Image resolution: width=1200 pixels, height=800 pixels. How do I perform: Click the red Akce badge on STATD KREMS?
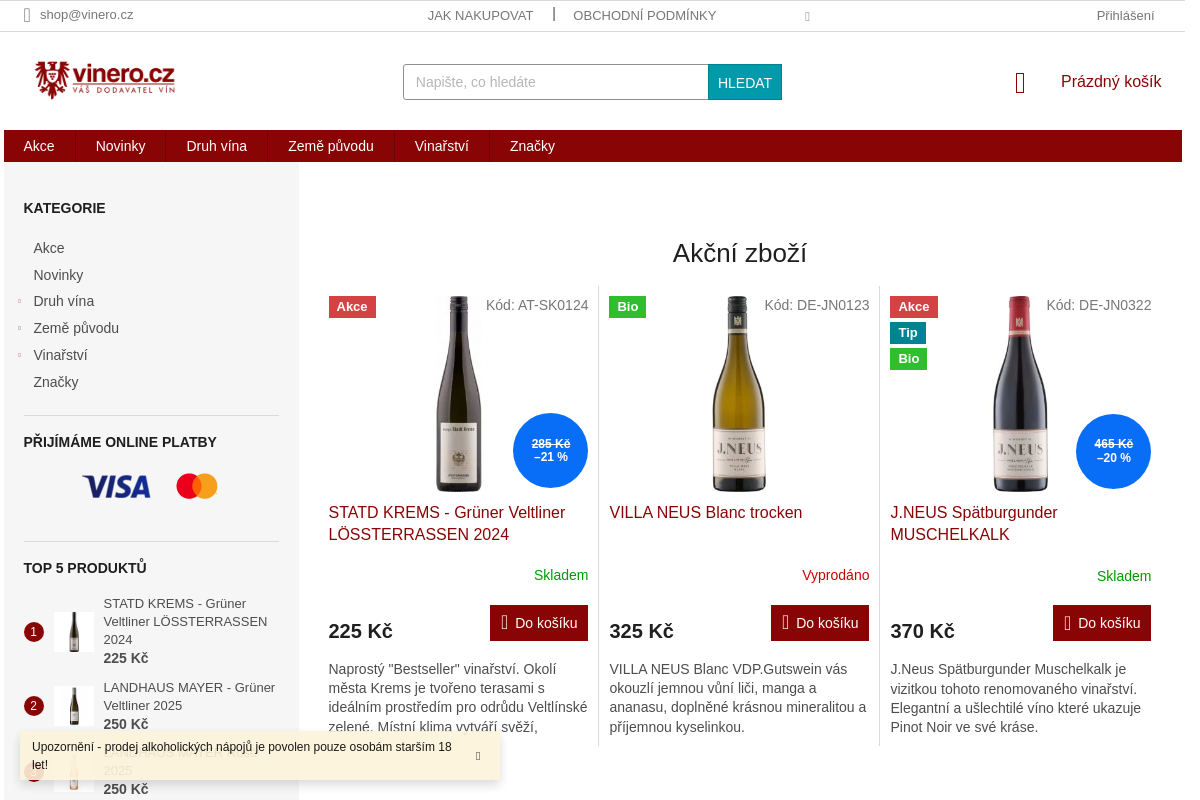point(352,306)
